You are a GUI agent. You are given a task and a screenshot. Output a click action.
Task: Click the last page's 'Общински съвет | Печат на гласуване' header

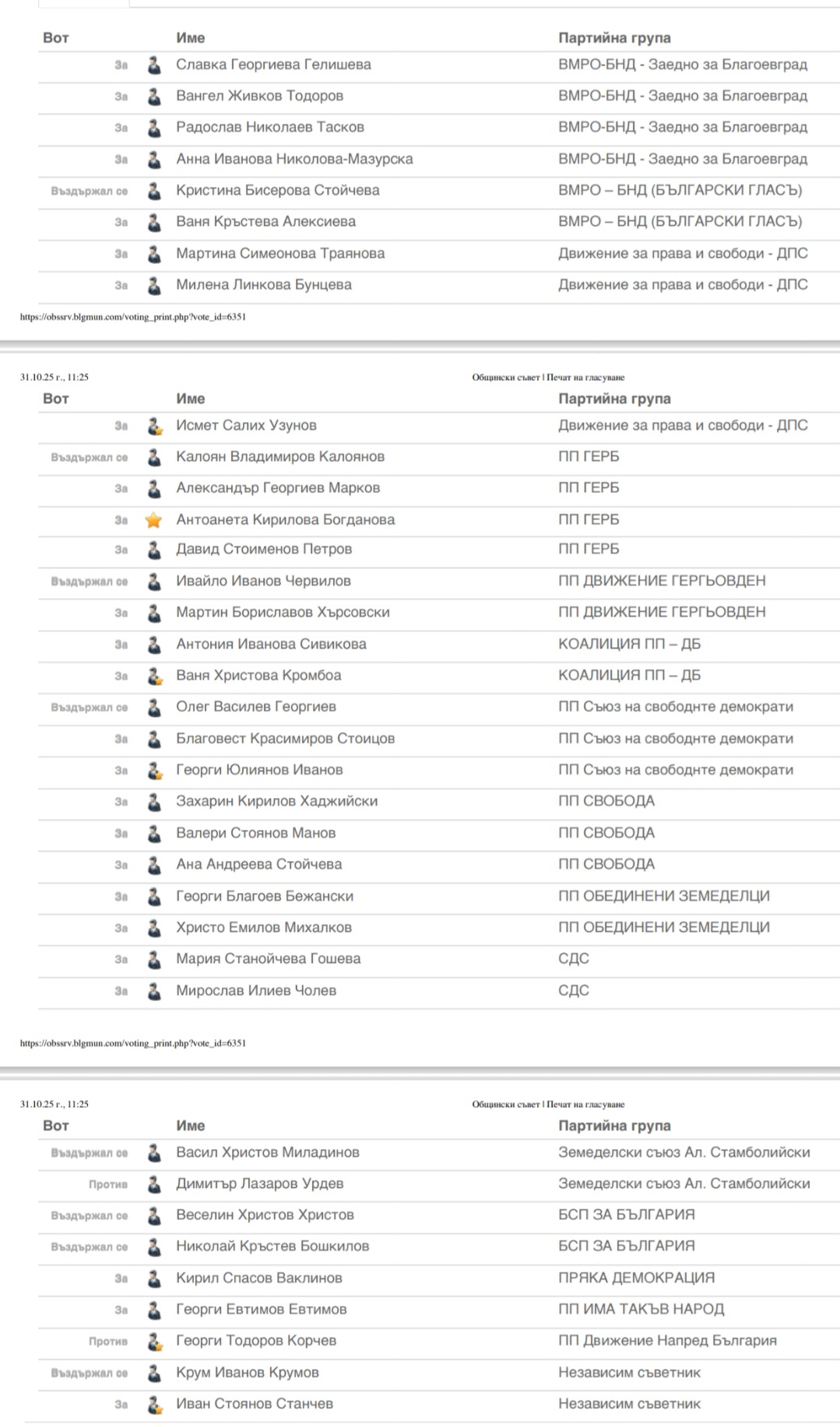point(548,1104)
